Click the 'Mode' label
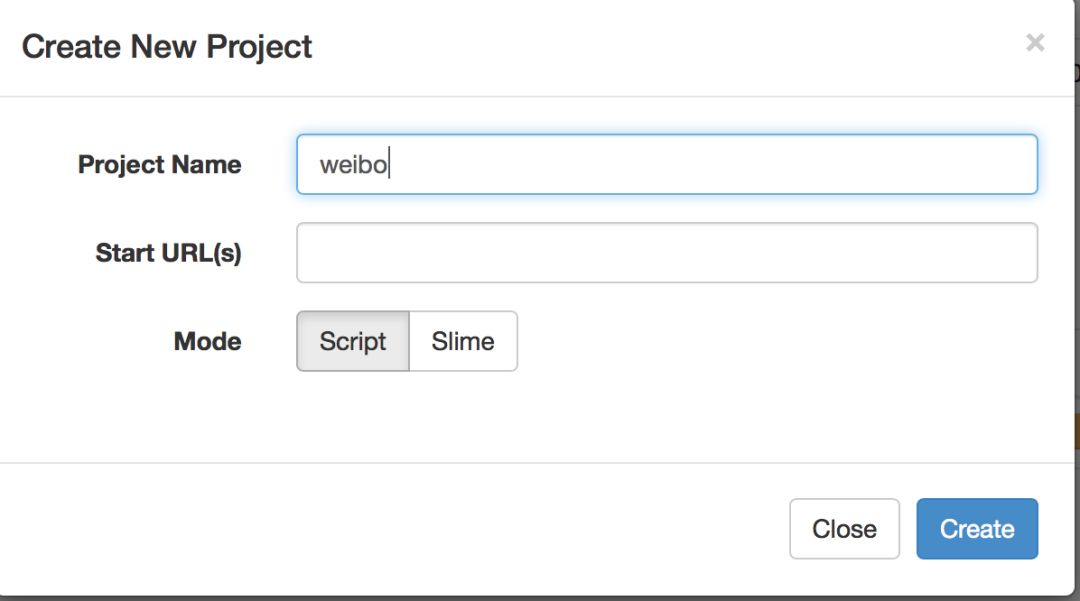This screenshot has width=1080, height=601. 207,341
